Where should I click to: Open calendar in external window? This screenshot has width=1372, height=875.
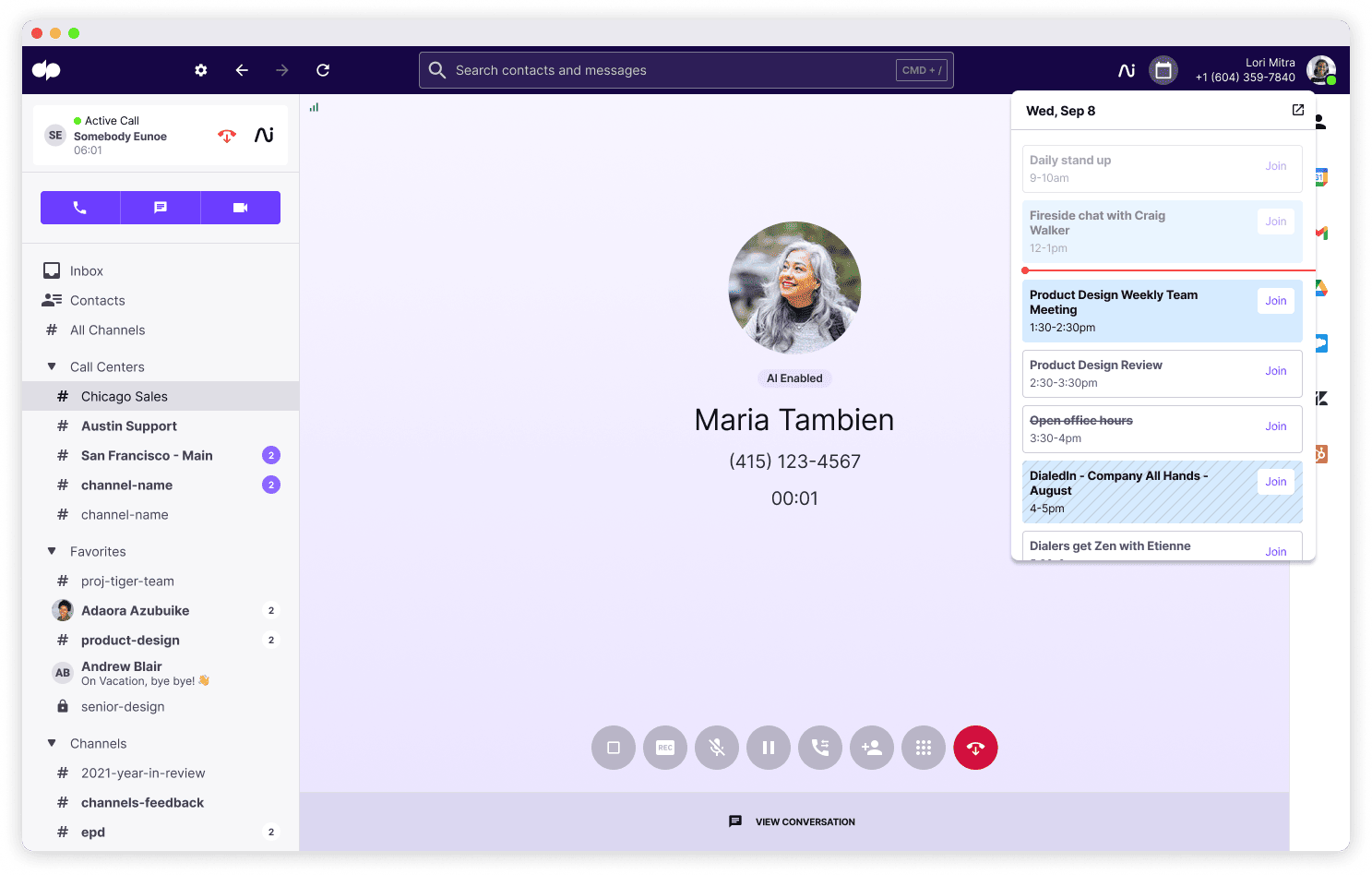1298,110
